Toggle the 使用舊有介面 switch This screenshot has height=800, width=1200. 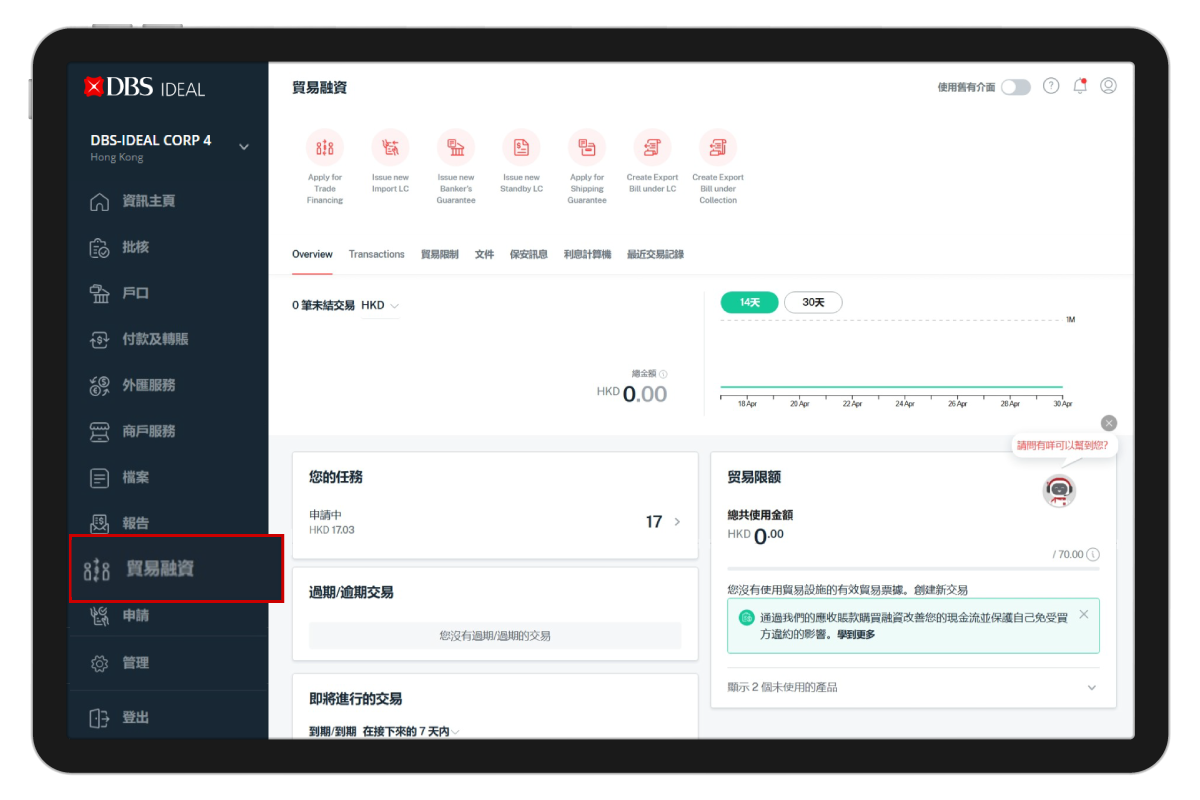click(x=1015, y=87)
